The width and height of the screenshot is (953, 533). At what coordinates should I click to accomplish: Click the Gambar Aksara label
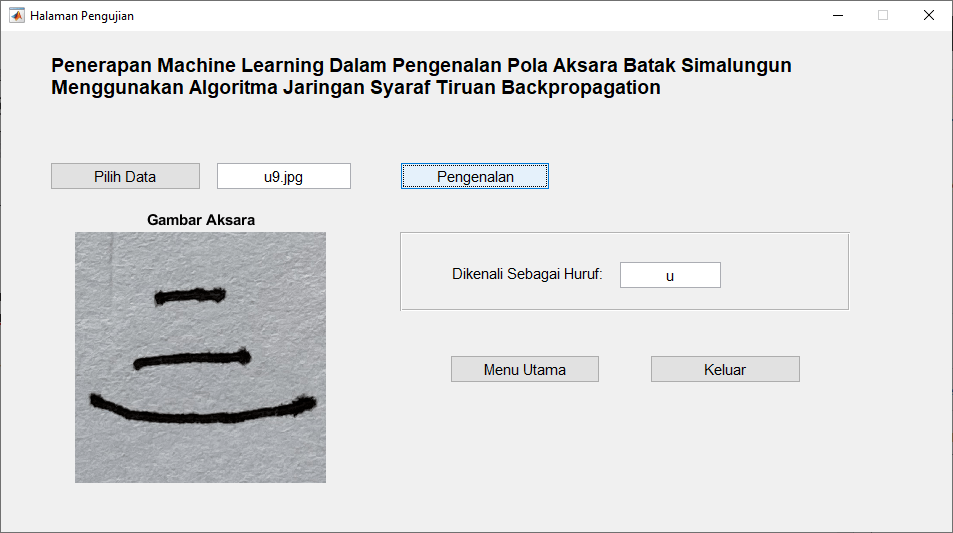pyautogui.click(x=200, y=220)
